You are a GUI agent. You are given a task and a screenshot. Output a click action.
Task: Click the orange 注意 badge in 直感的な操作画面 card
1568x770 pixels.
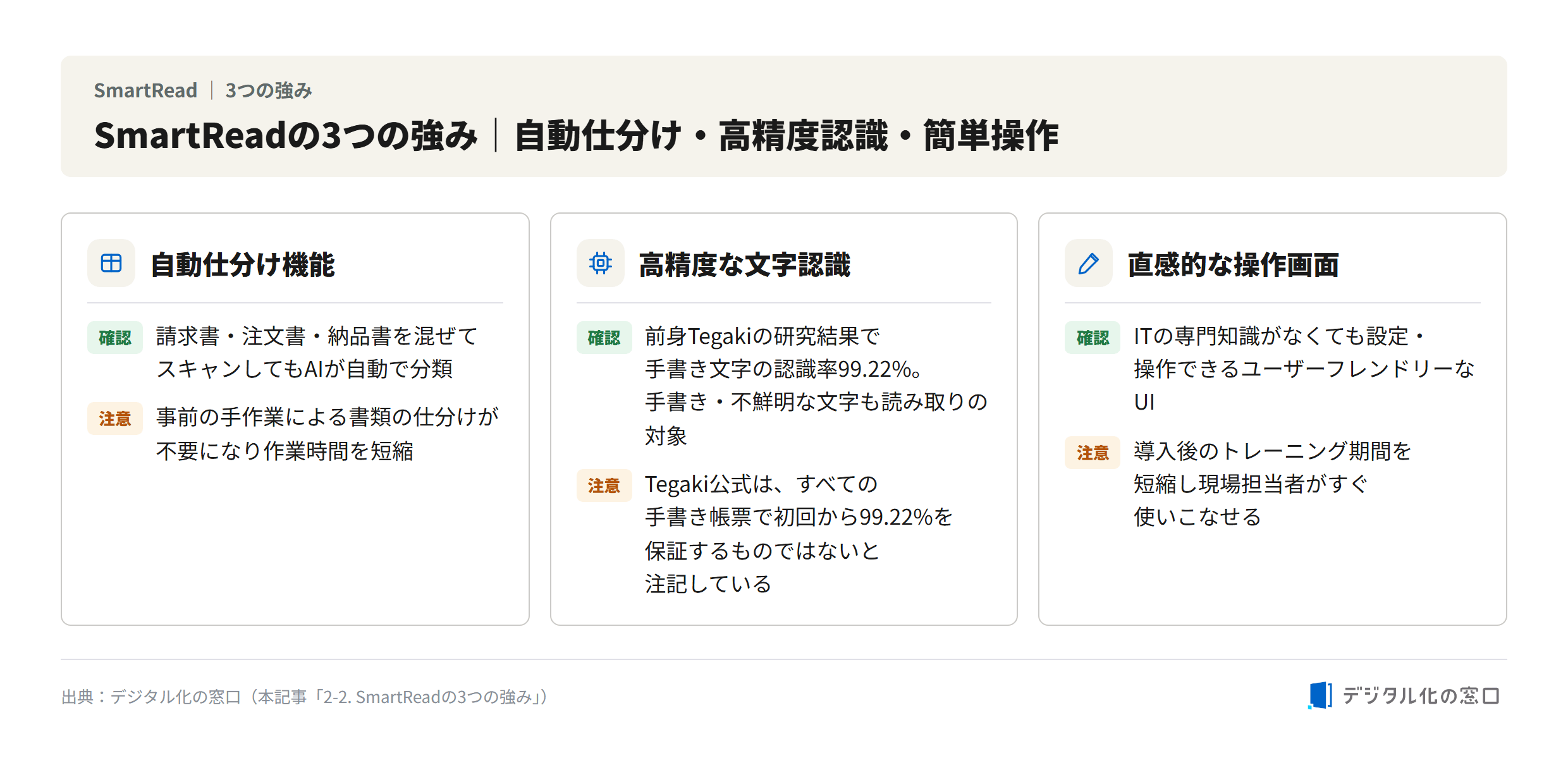click(x=1093, y=453)
